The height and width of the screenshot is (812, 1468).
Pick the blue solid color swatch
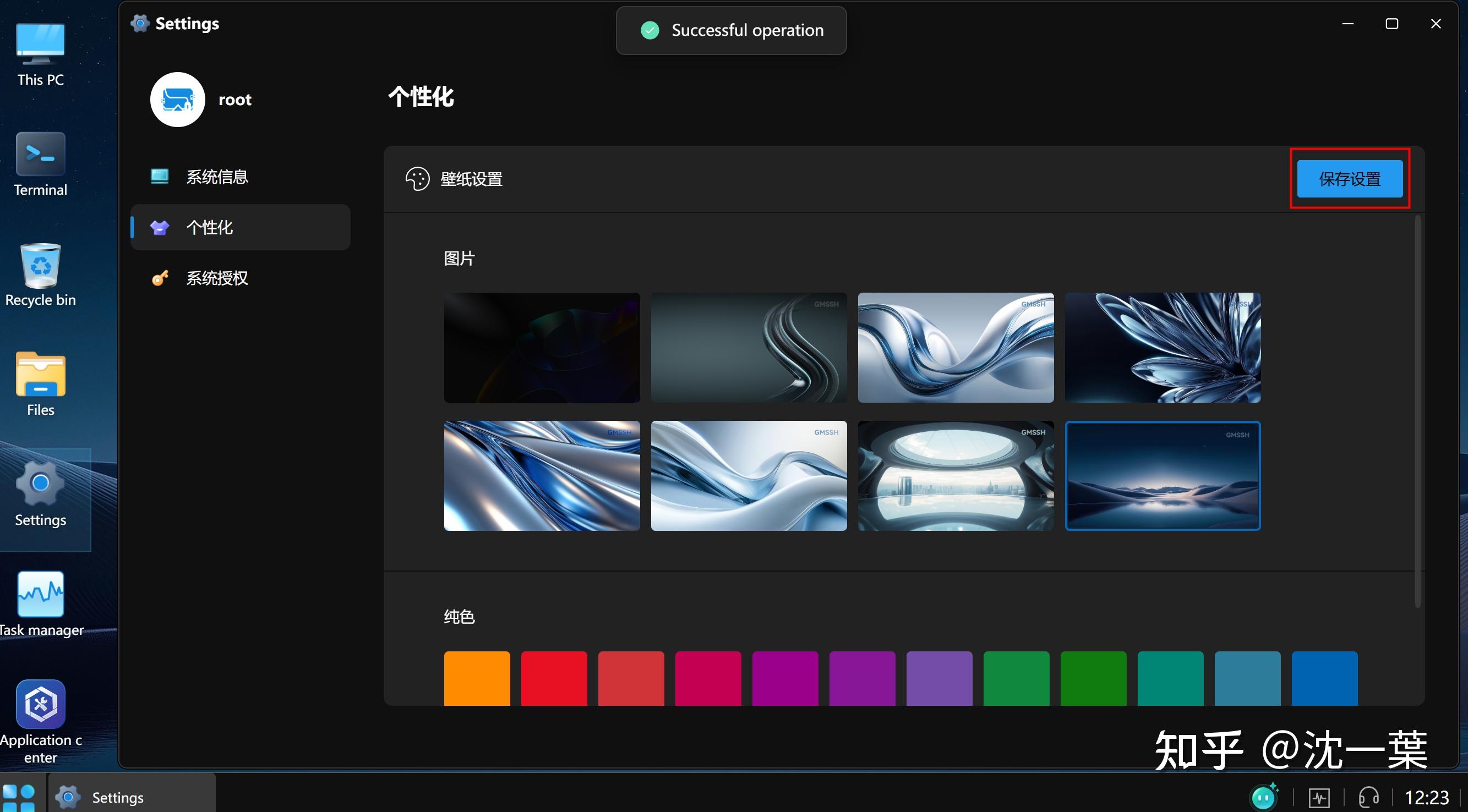tap(1324, 678)
